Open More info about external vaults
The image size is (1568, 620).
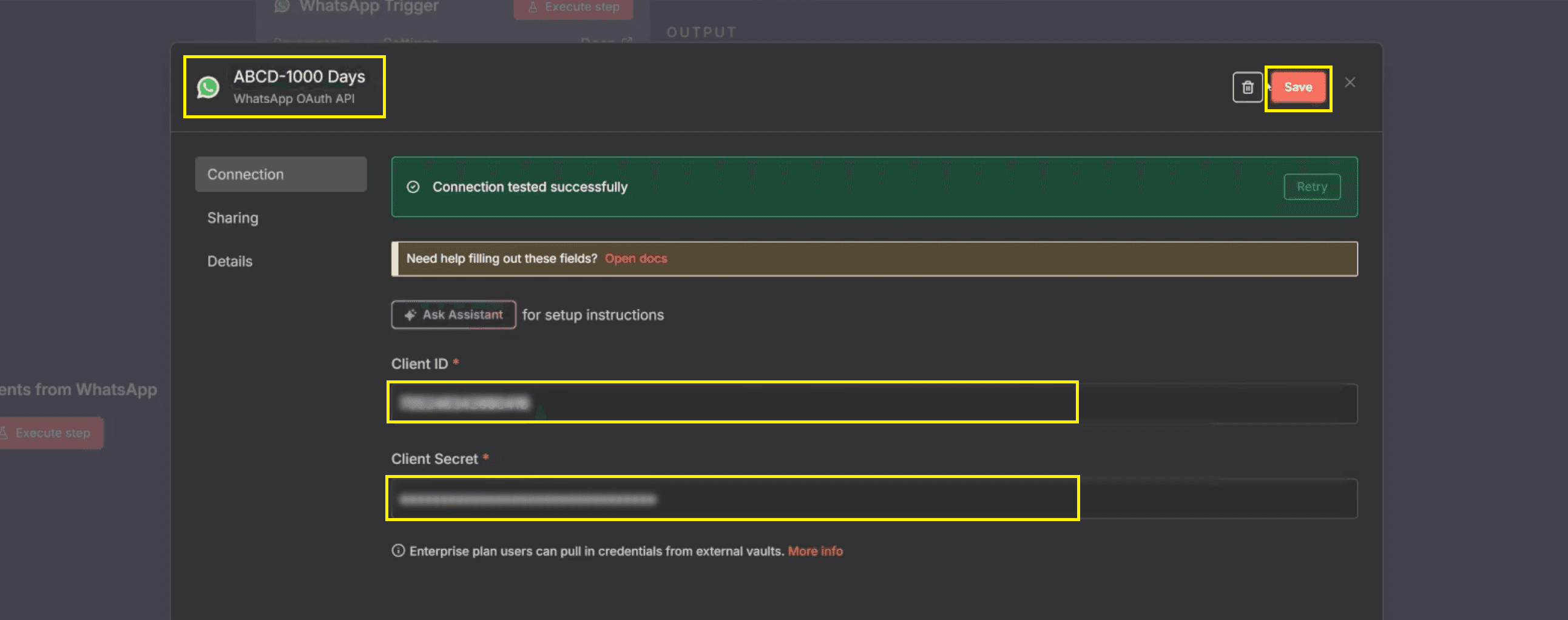click(814, 551)
